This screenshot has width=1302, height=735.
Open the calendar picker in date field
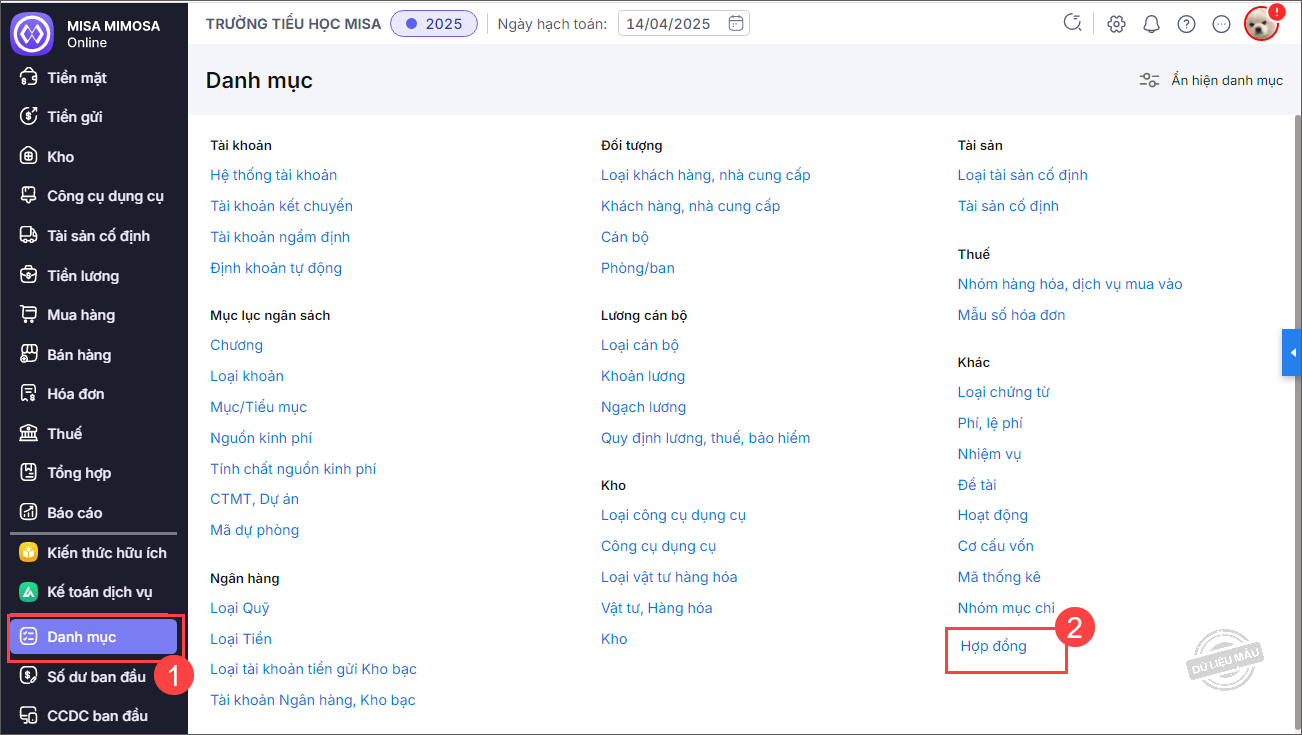click(736, 23)
